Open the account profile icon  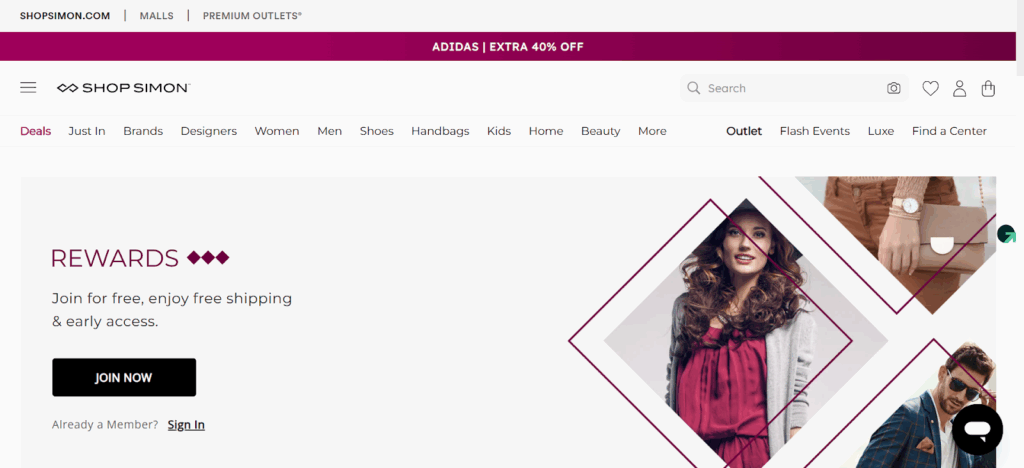(959, 88)
